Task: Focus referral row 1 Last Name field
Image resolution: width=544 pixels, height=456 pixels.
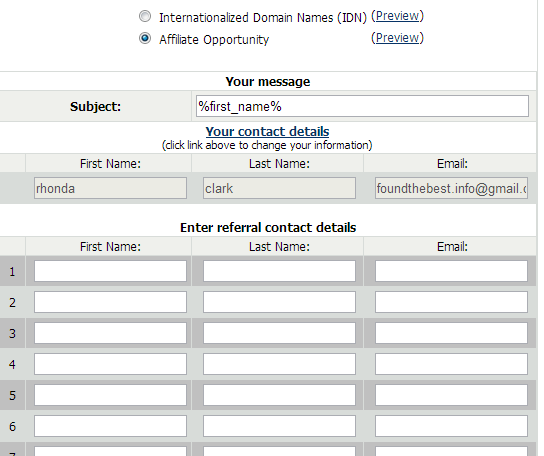Action: pos(279,271)
